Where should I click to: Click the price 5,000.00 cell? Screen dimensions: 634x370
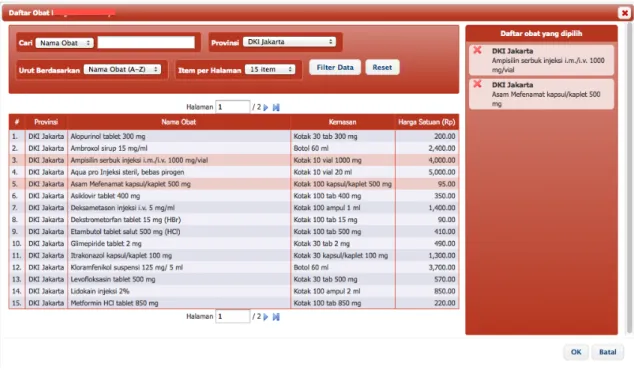(427, 172)
